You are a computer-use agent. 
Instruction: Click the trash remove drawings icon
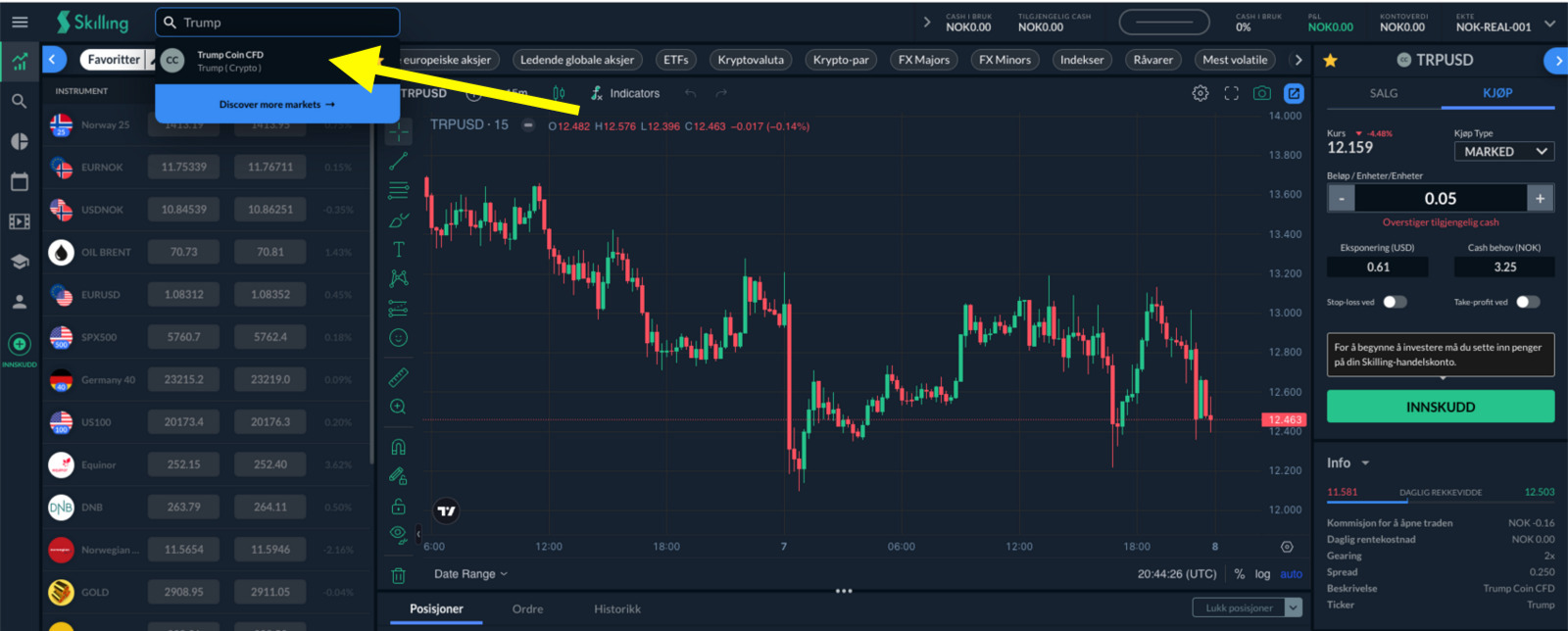[399, 575]
